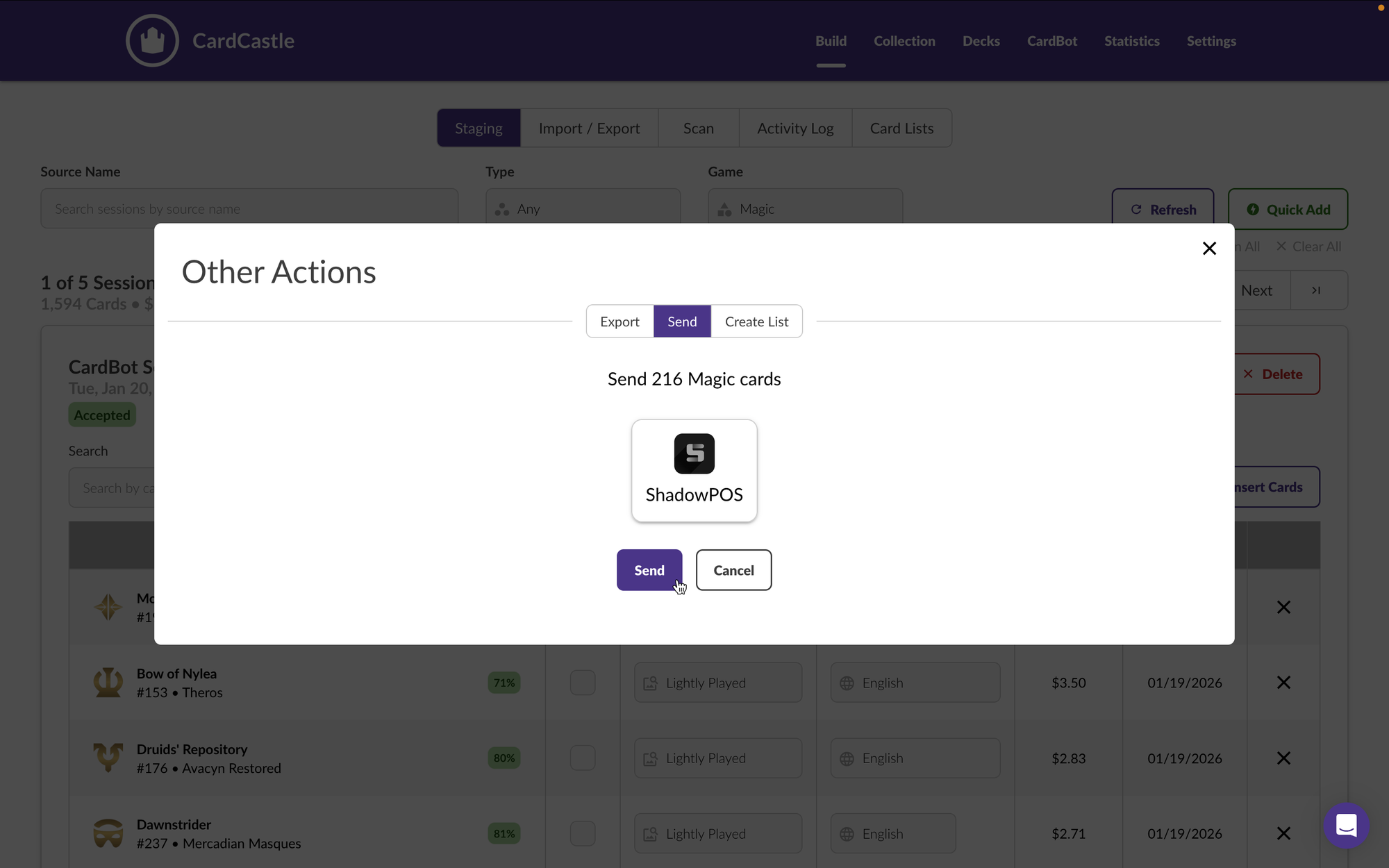Select the Create List tab

(756, 322)
